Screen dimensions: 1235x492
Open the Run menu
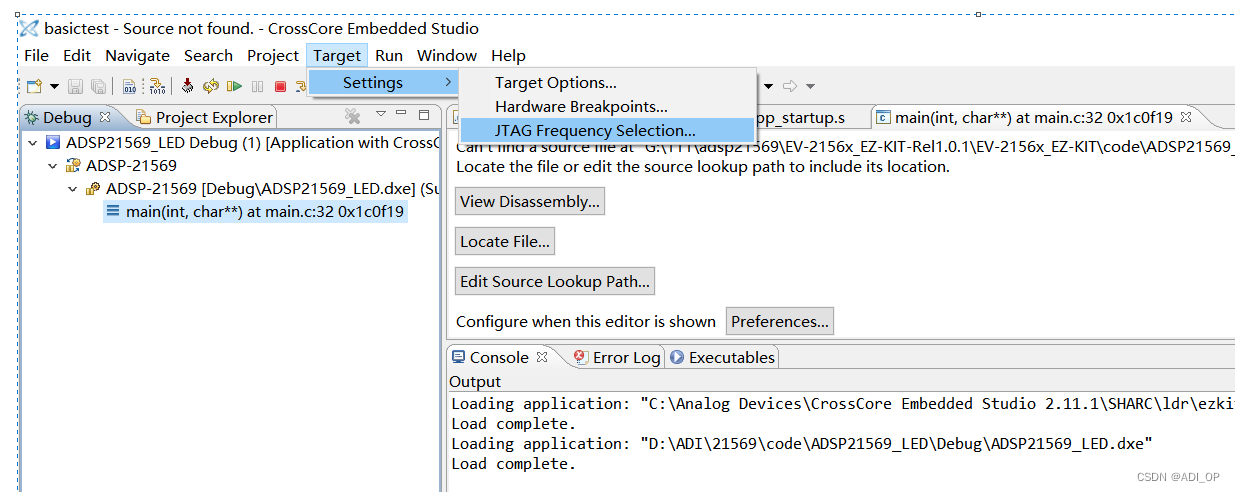(x=389, y=56)
